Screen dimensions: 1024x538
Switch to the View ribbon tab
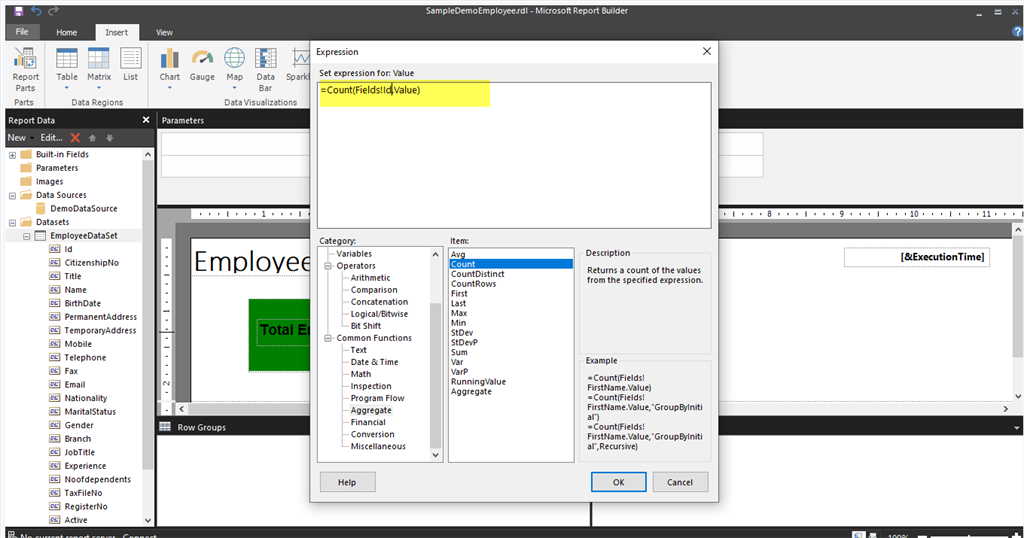164,32
